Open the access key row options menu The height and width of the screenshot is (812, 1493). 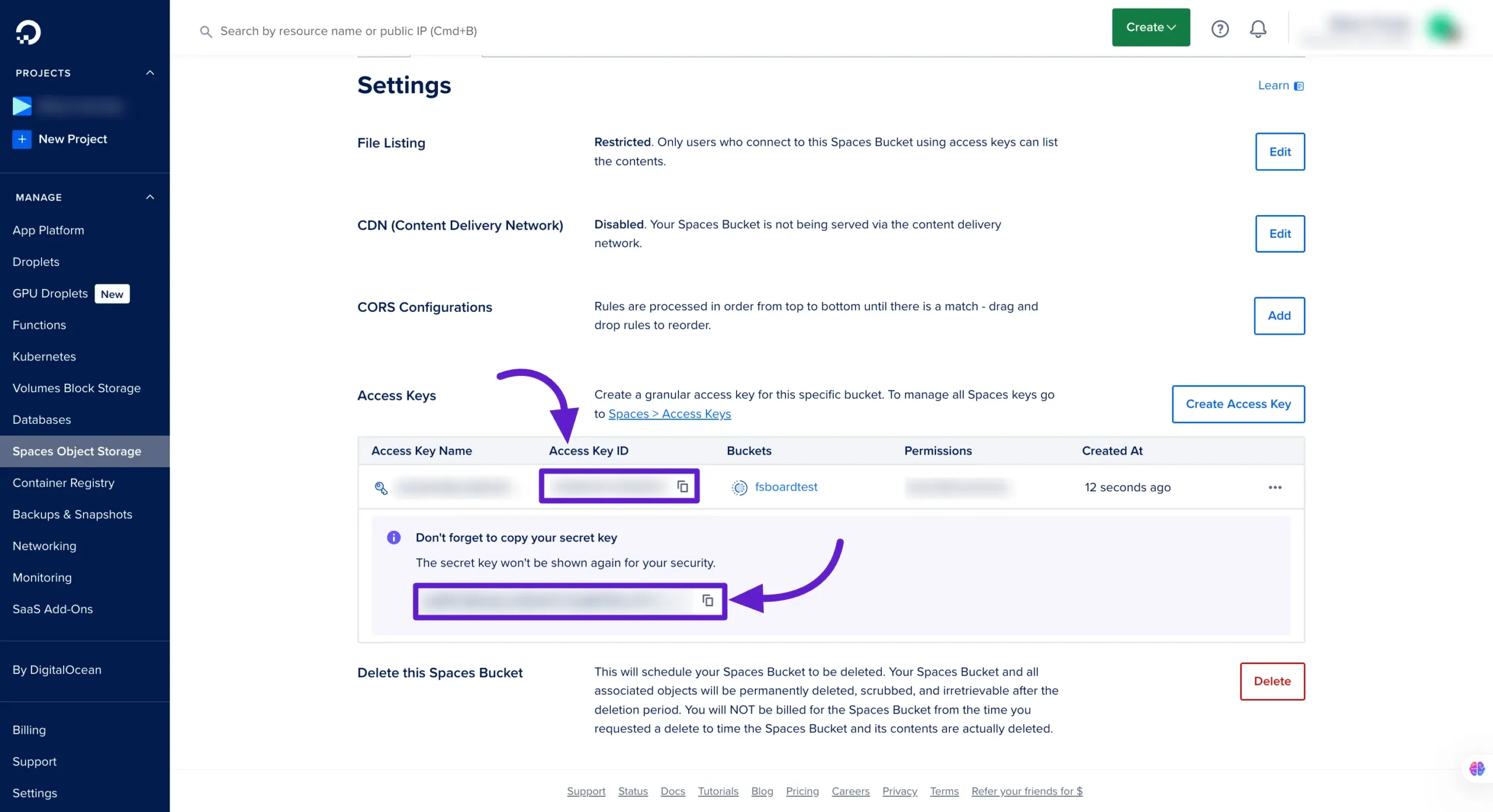tap(1275, 487)
